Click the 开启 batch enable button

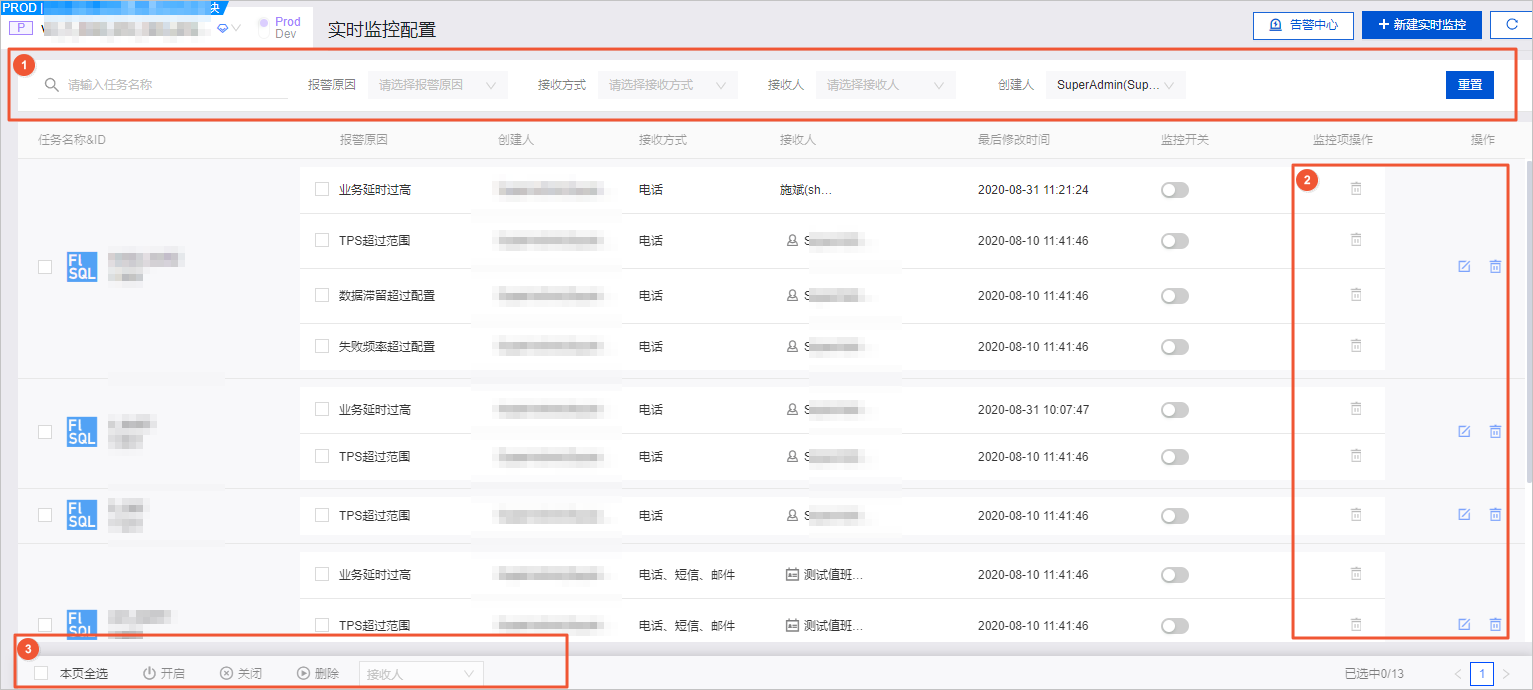pos(164,674)
